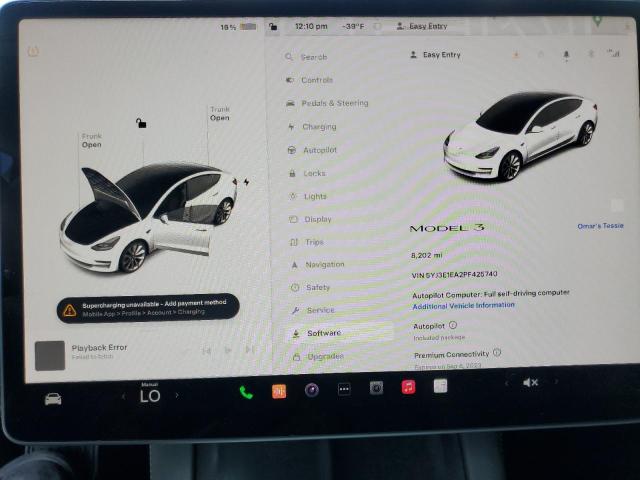Tap the map pin at top right
The width and height of the screenshot is (640, 480).
pos(597,20)
